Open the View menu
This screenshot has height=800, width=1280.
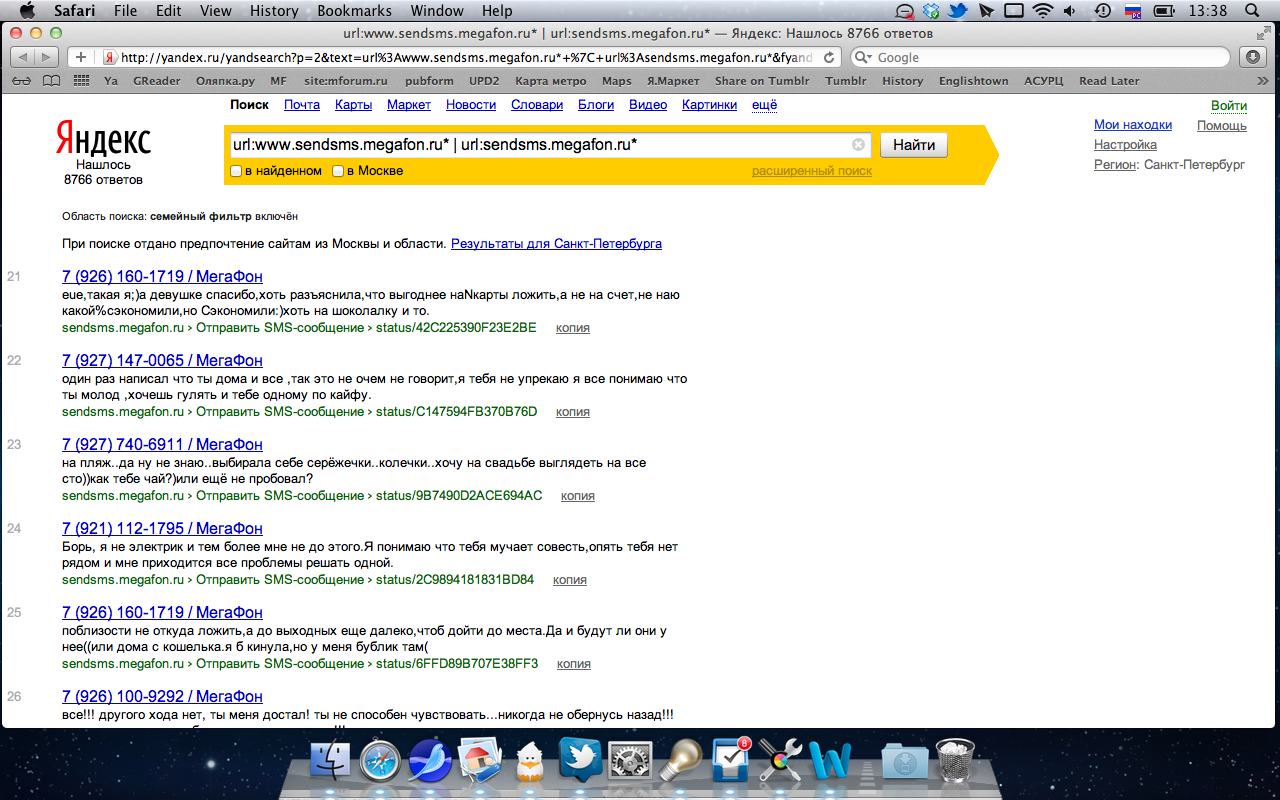216,11
